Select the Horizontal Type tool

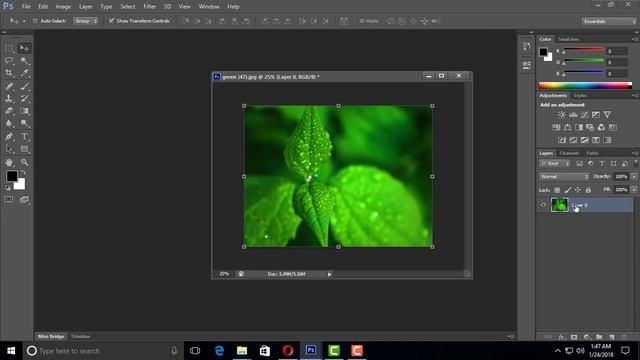pyautogui.click(x=24, y=136)
